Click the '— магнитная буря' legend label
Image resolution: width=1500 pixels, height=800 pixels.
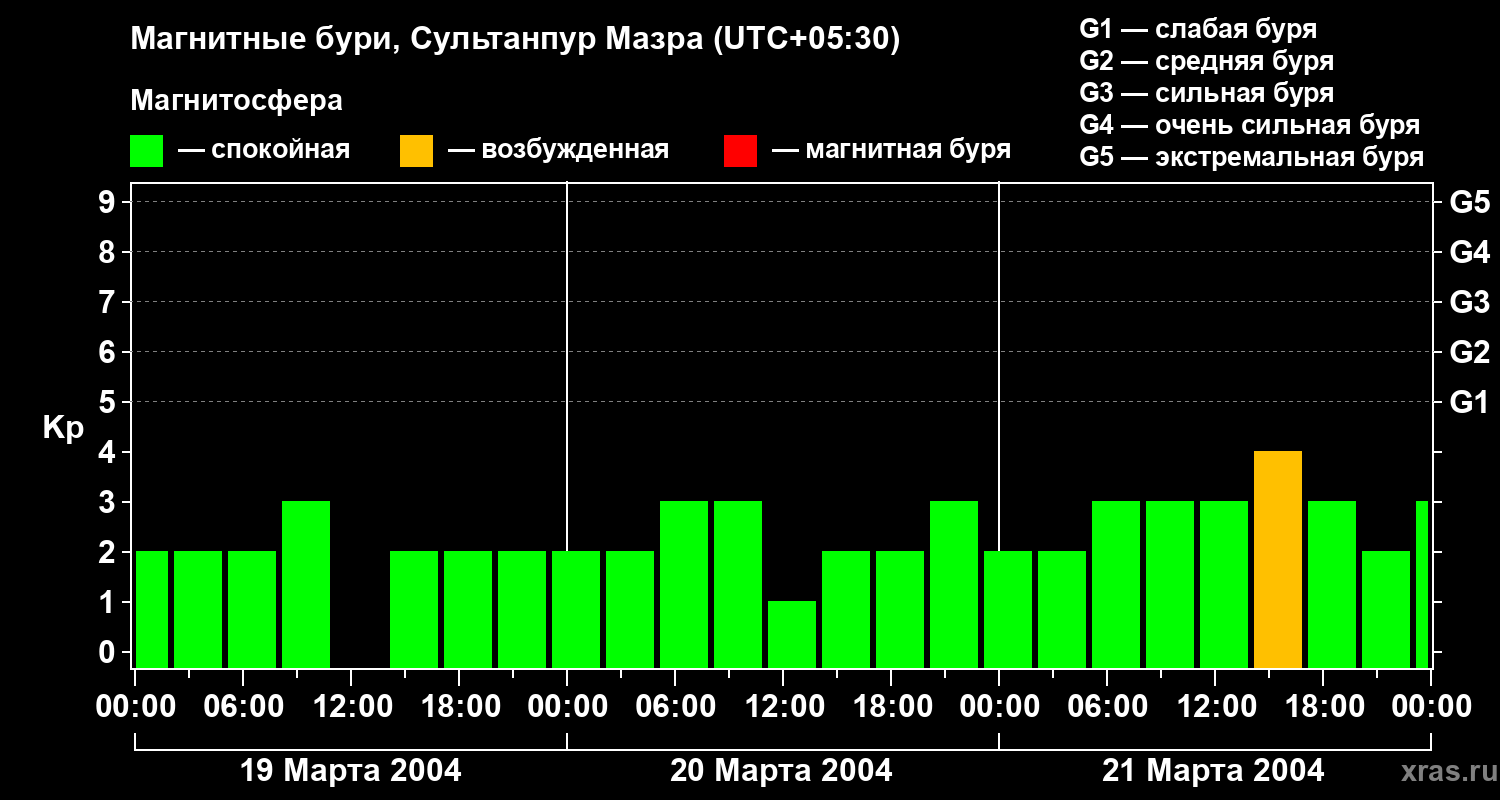pos(891,150)
